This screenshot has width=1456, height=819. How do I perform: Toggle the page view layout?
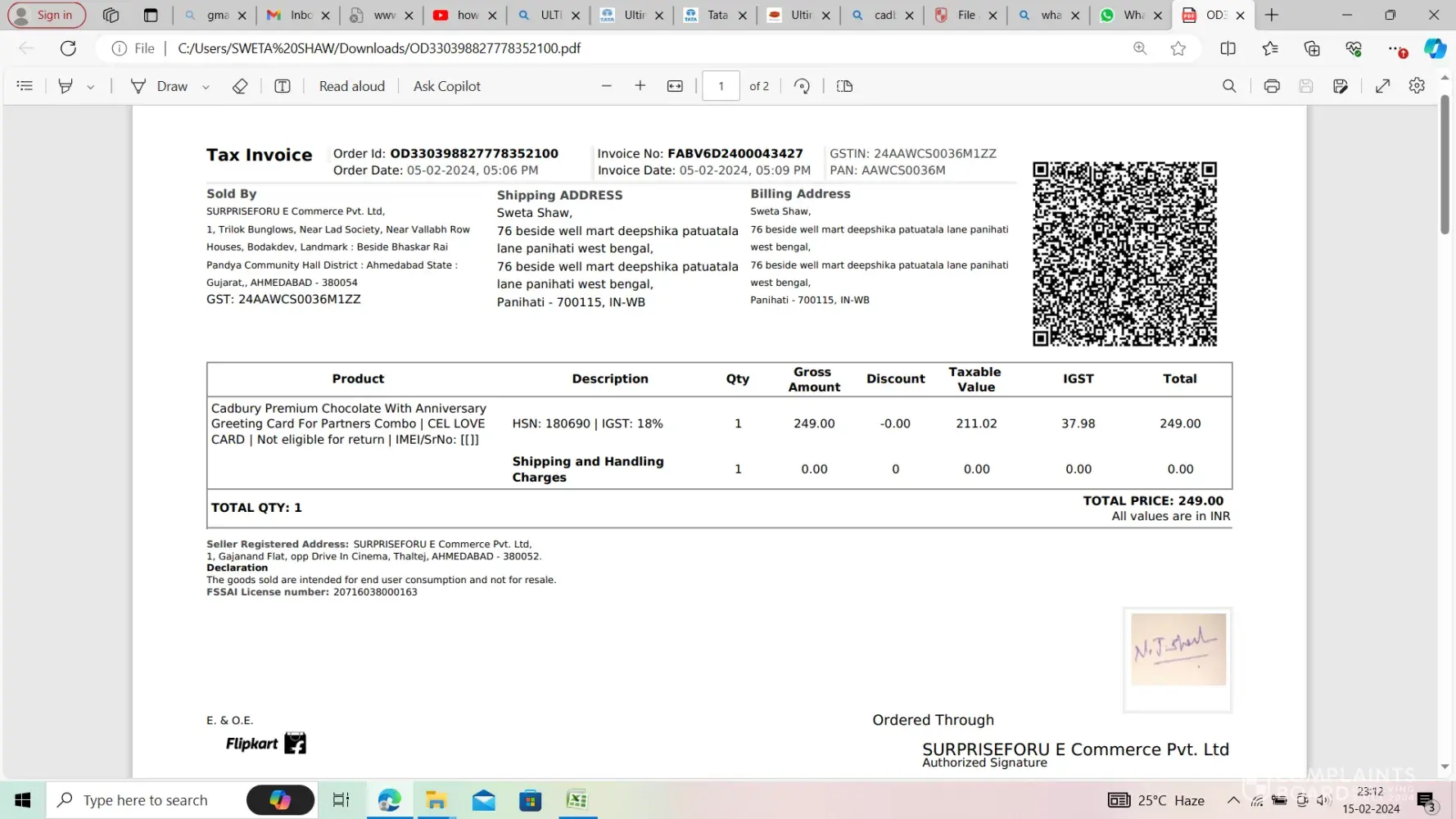click(x=844, y=86)
